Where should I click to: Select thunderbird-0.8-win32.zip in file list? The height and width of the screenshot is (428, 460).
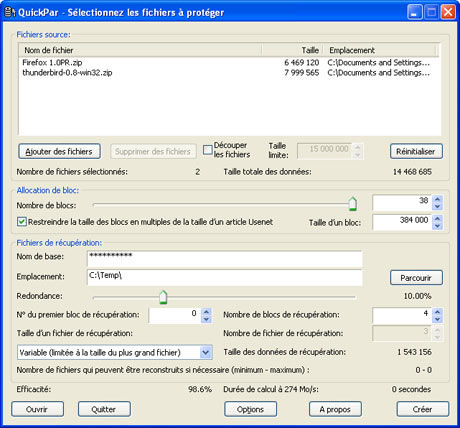tap(67, 72)
